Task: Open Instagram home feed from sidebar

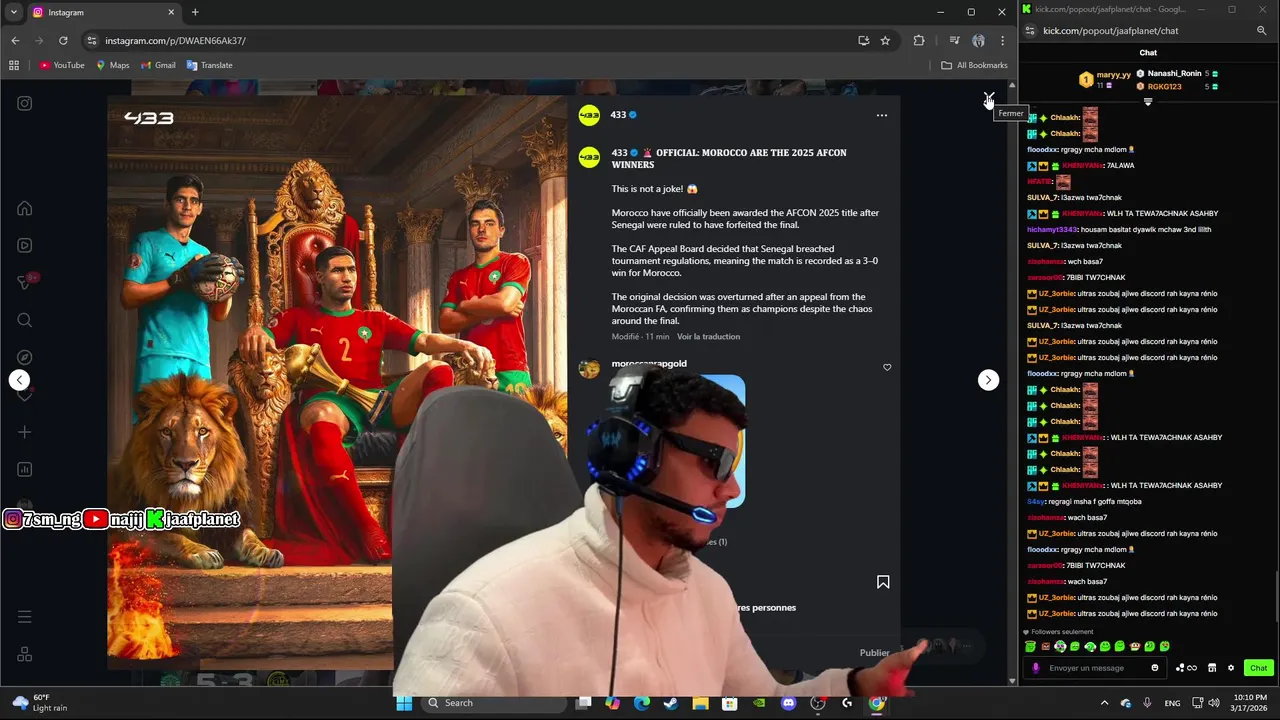Action: pos(25,208)
